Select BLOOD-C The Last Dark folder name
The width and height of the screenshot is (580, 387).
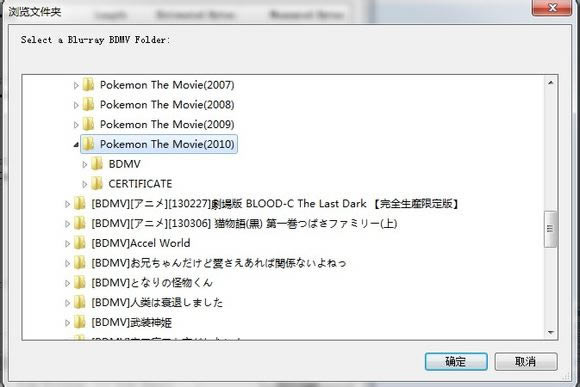tap(275, 203)
